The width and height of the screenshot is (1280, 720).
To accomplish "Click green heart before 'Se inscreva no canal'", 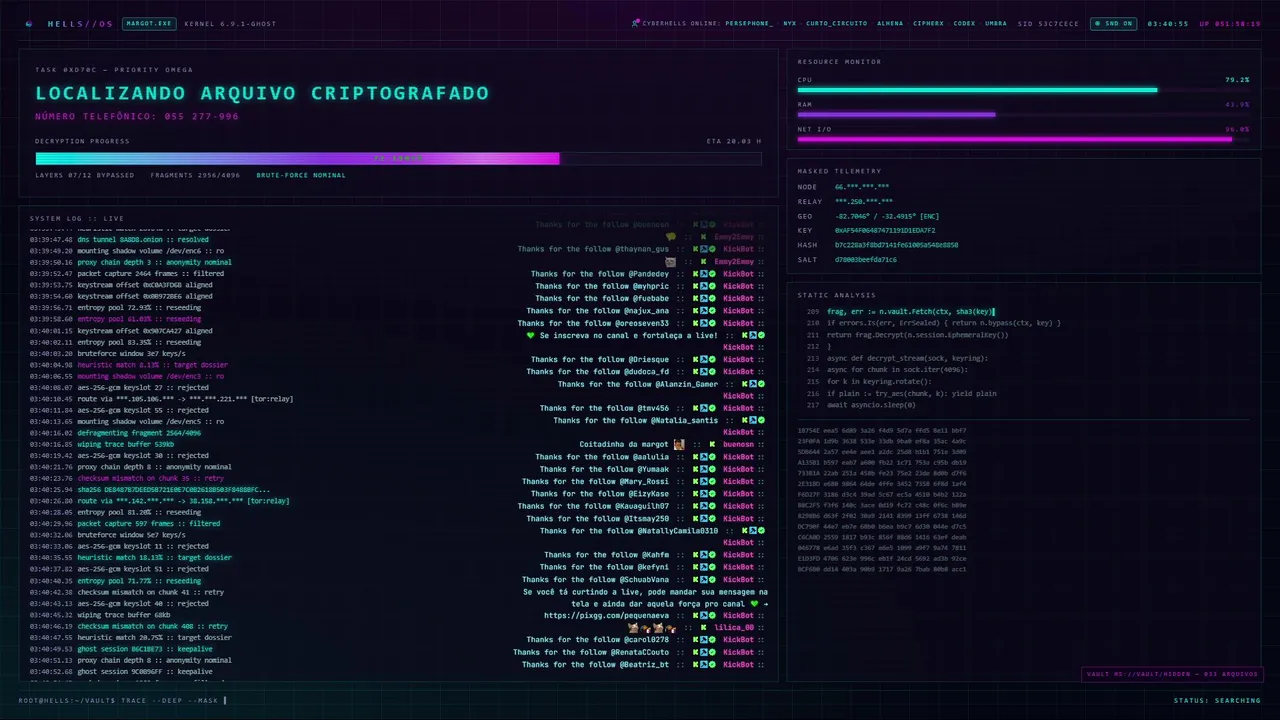I will coord(531,335).
